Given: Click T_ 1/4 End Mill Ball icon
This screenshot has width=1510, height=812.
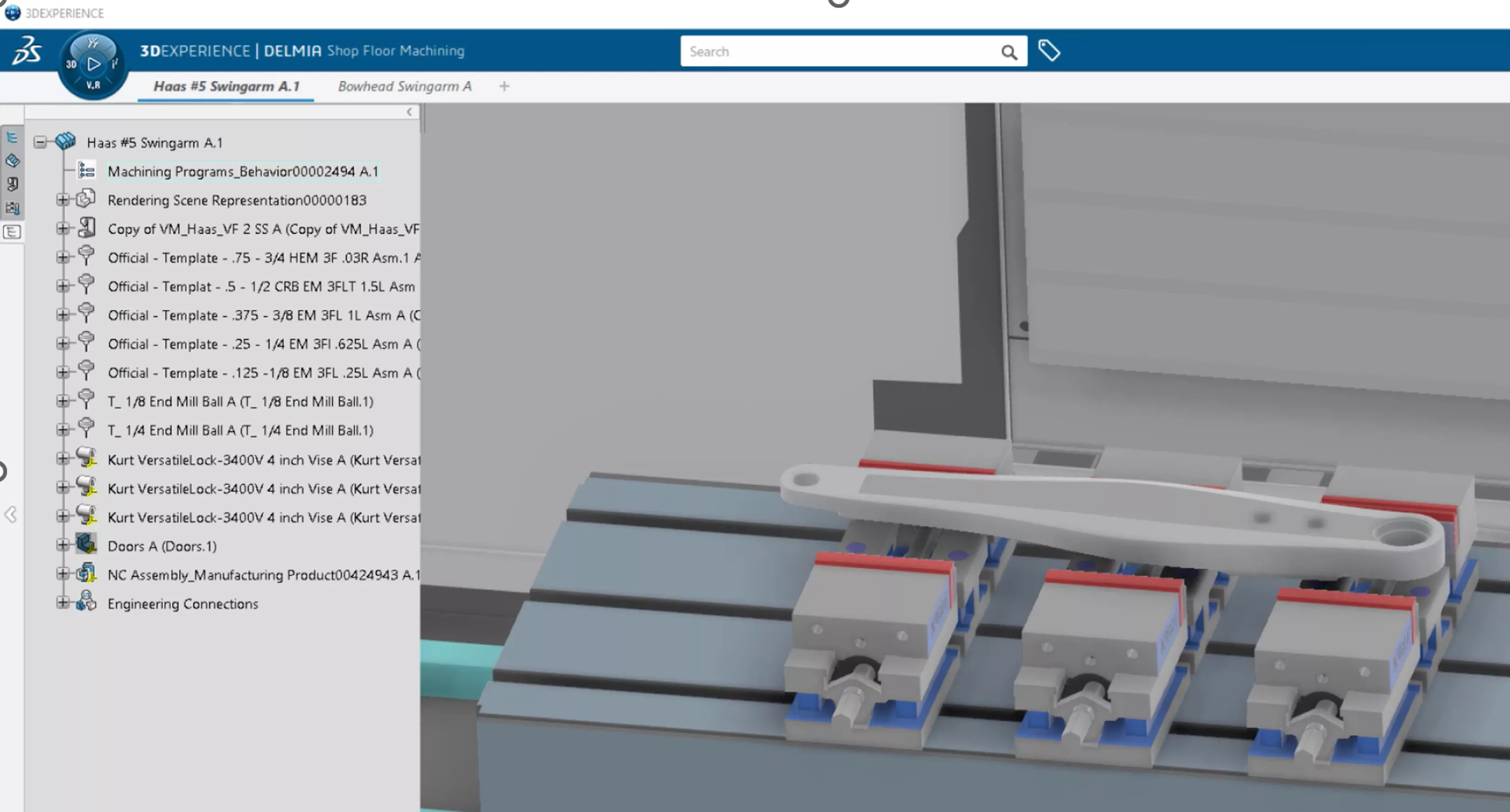Looking at the screenshot, I should tap(86, 428).
